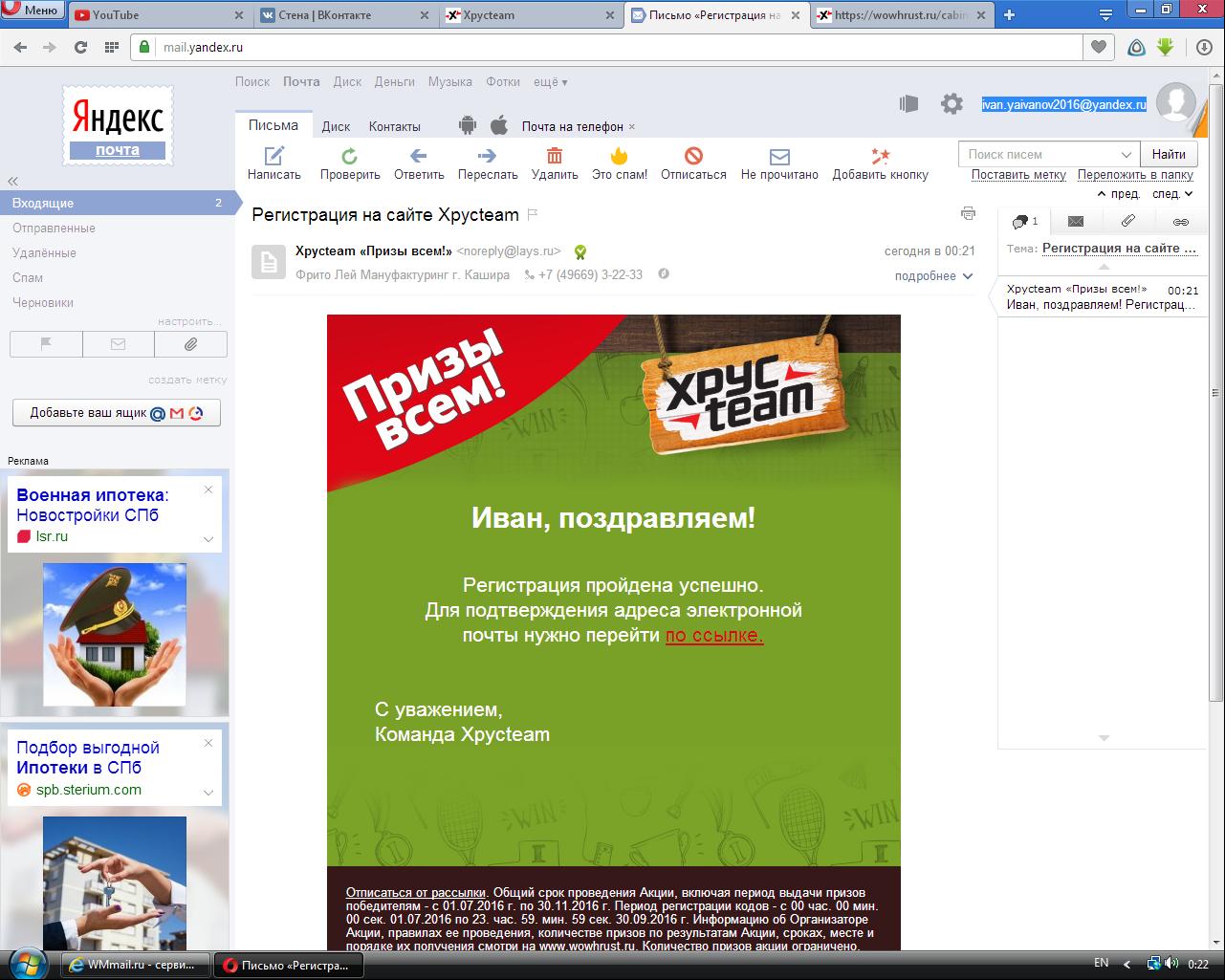
Task: Go to previous message (пред.)
Action: click(1118, 193)
